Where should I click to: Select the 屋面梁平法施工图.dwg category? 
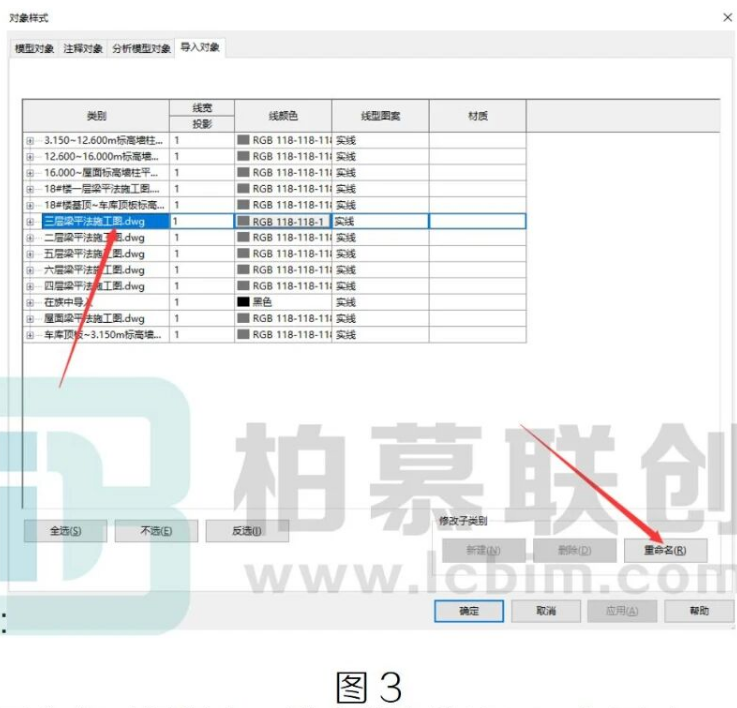(x=94, y=319)
